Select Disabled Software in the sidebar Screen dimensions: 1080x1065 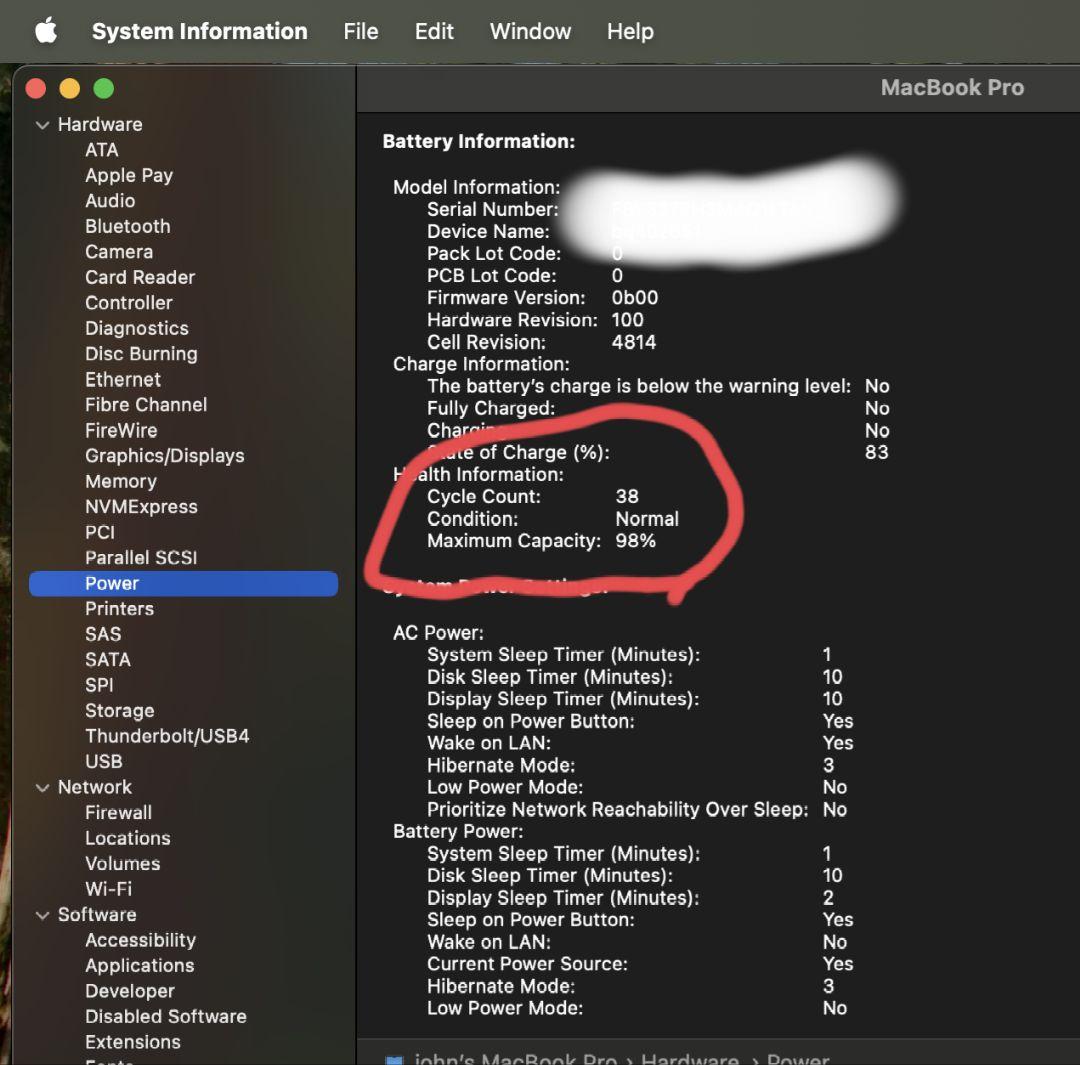click(x=166, y=1017)
